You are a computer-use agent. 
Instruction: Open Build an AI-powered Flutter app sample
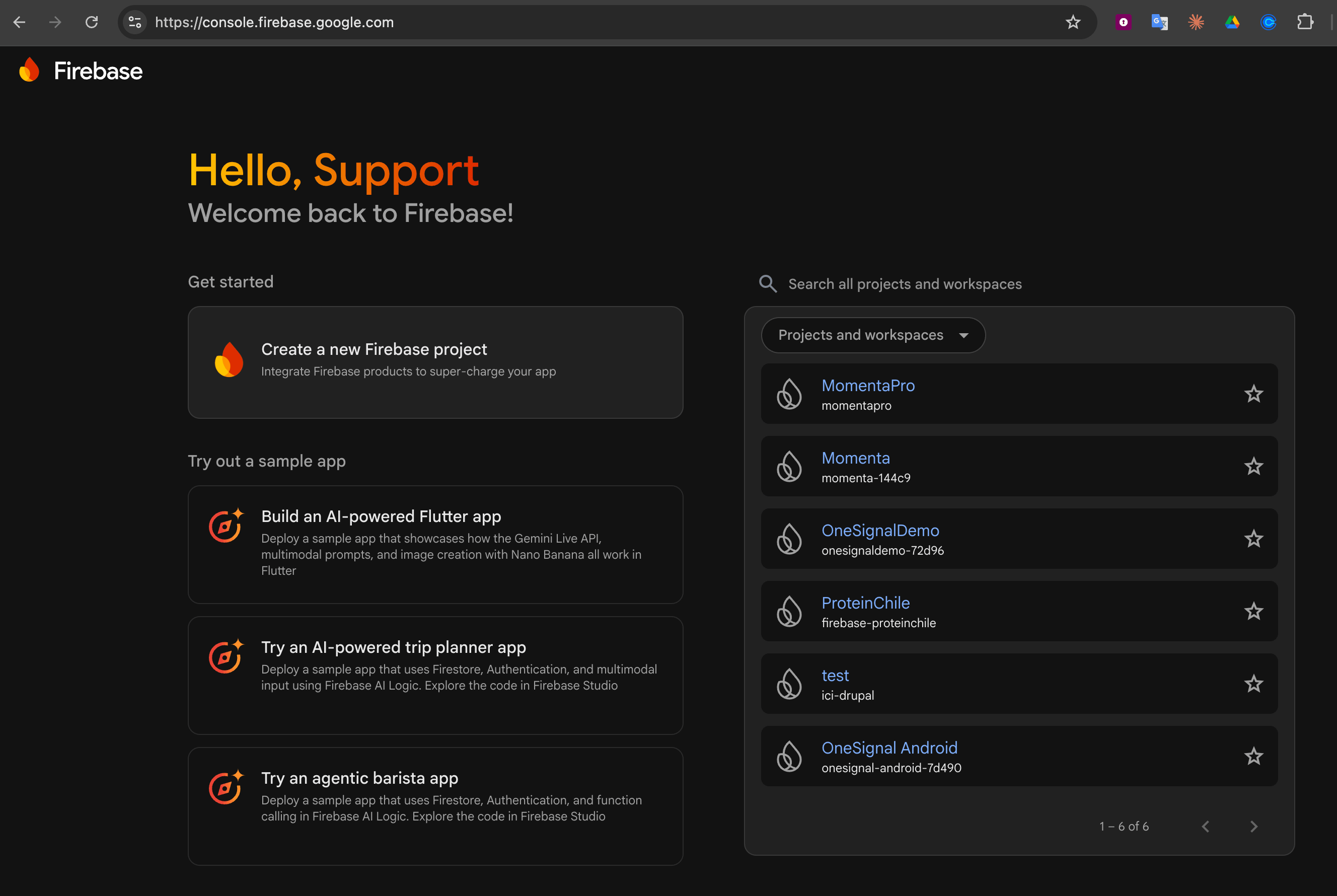435,545
